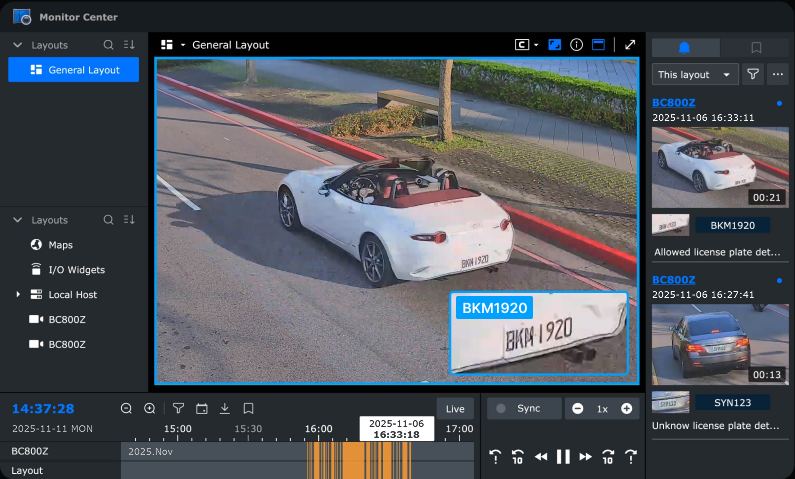This screenshot has height=479, width=795.
Task: Click the info icon above the video
Action: coord(576,45)
